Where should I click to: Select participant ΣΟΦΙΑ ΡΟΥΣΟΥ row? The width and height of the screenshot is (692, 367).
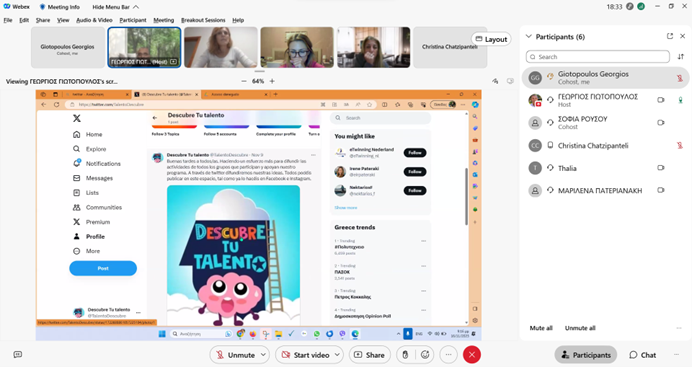click(x=606, y=123)
